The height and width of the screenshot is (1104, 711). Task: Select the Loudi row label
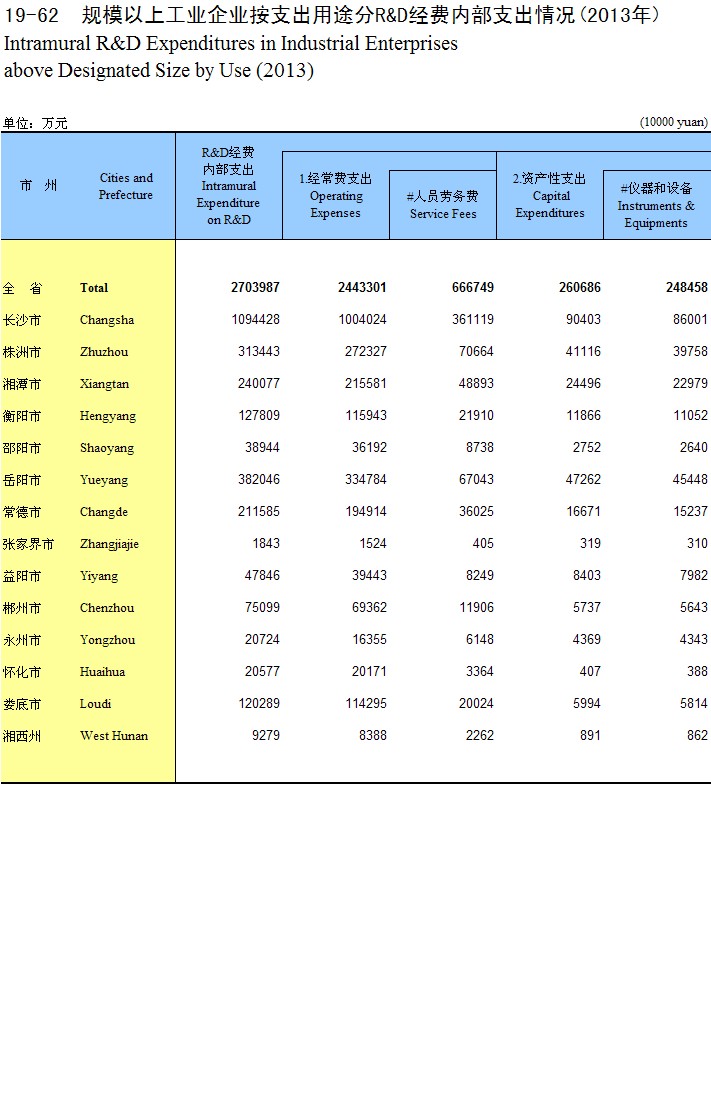coord(95,704)
